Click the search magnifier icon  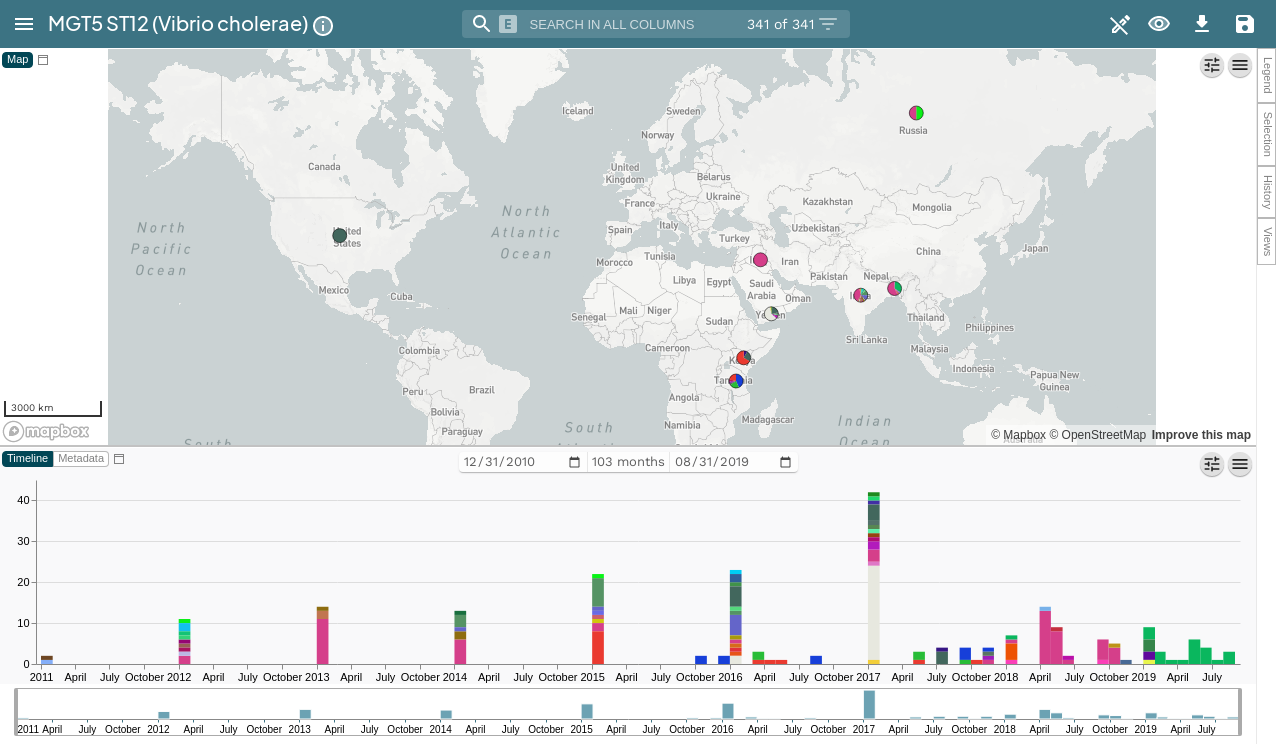click(481, 24)
